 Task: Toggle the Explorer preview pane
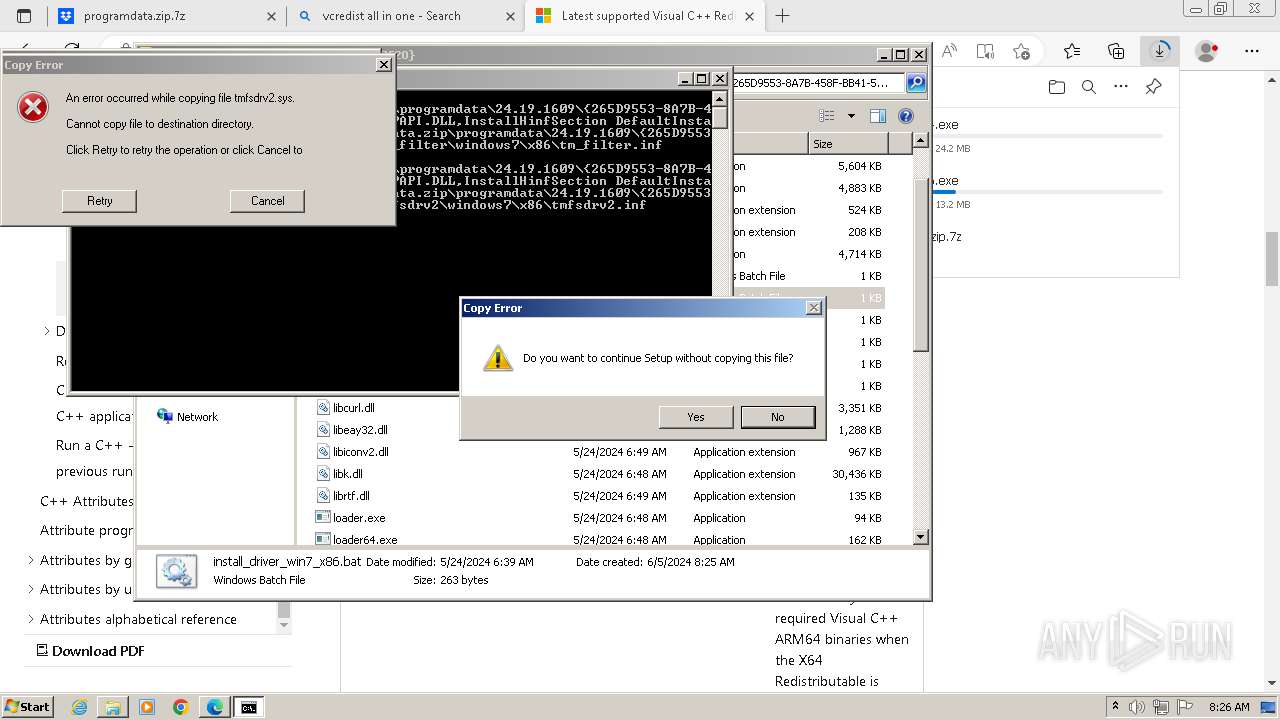[x=878, y=116]
